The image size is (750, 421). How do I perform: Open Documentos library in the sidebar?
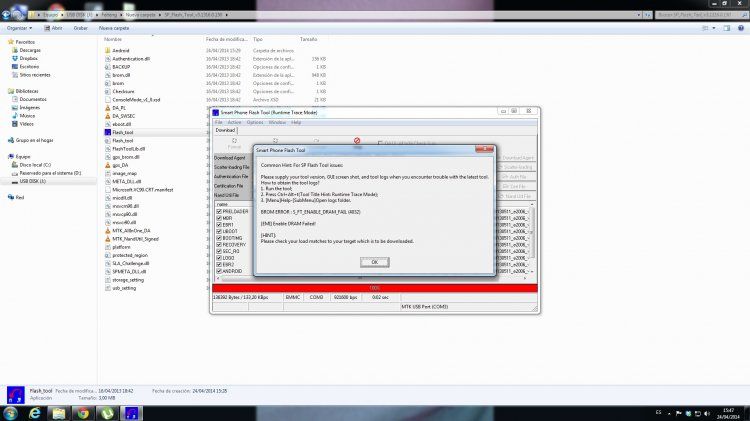[33, 99]
